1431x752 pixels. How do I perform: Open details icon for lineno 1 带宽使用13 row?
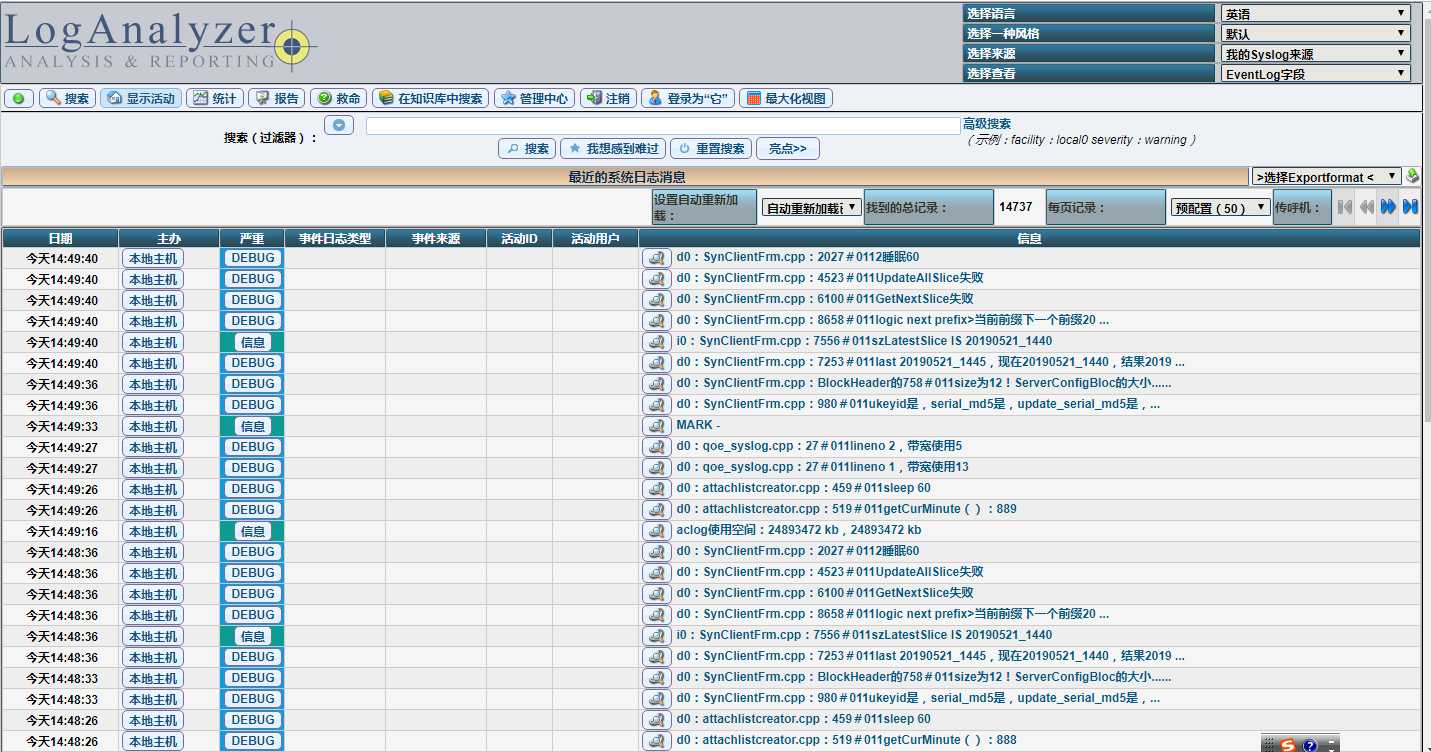click(656, 468)
